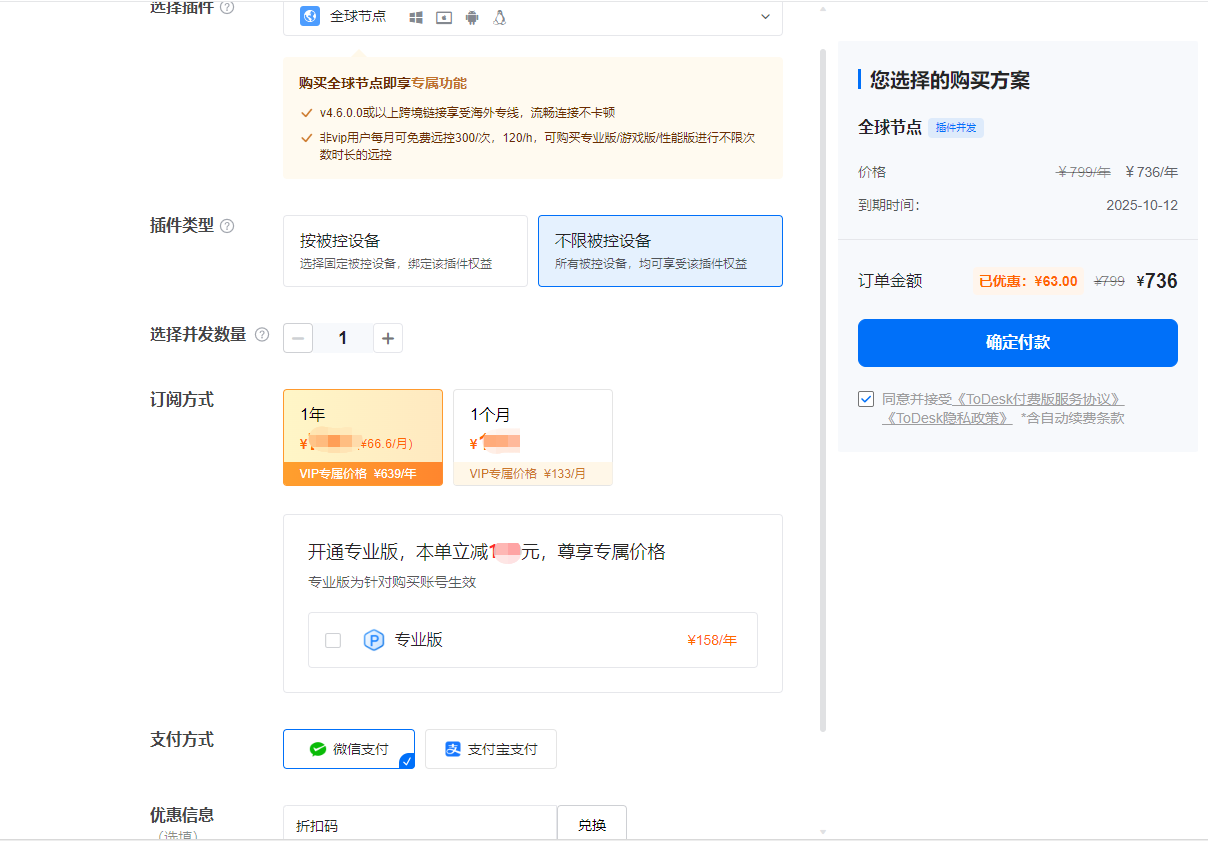Click the Windows platform icon in dropdown
The height and width of the screenshot is (841, 1208).
(417, 17)
